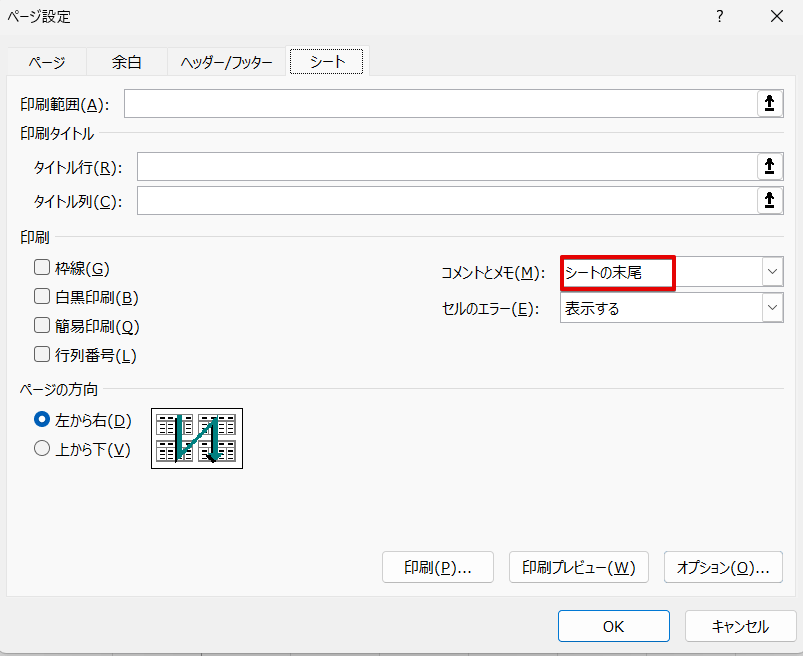Enable 行列番号 printing checkbox
The width and height of the screenshot is (803, 656).
click(x=42, y=355)
